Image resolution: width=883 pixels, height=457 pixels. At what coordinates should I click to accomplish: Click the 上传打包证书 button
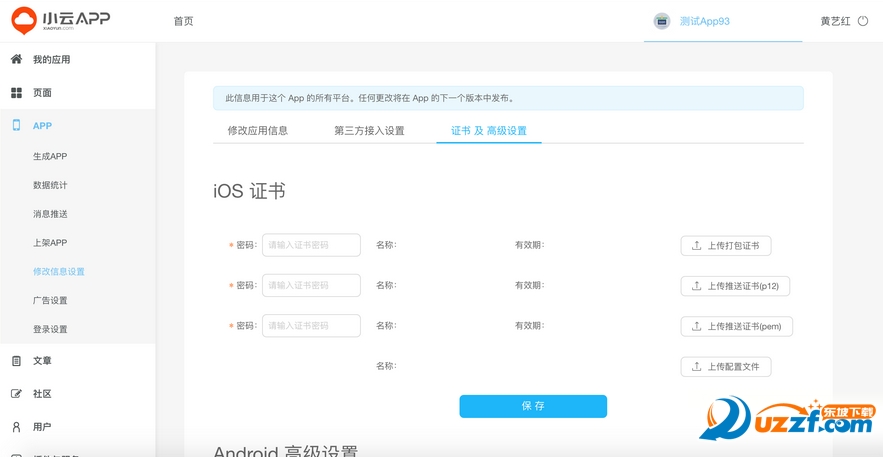(x=726, y=245)
